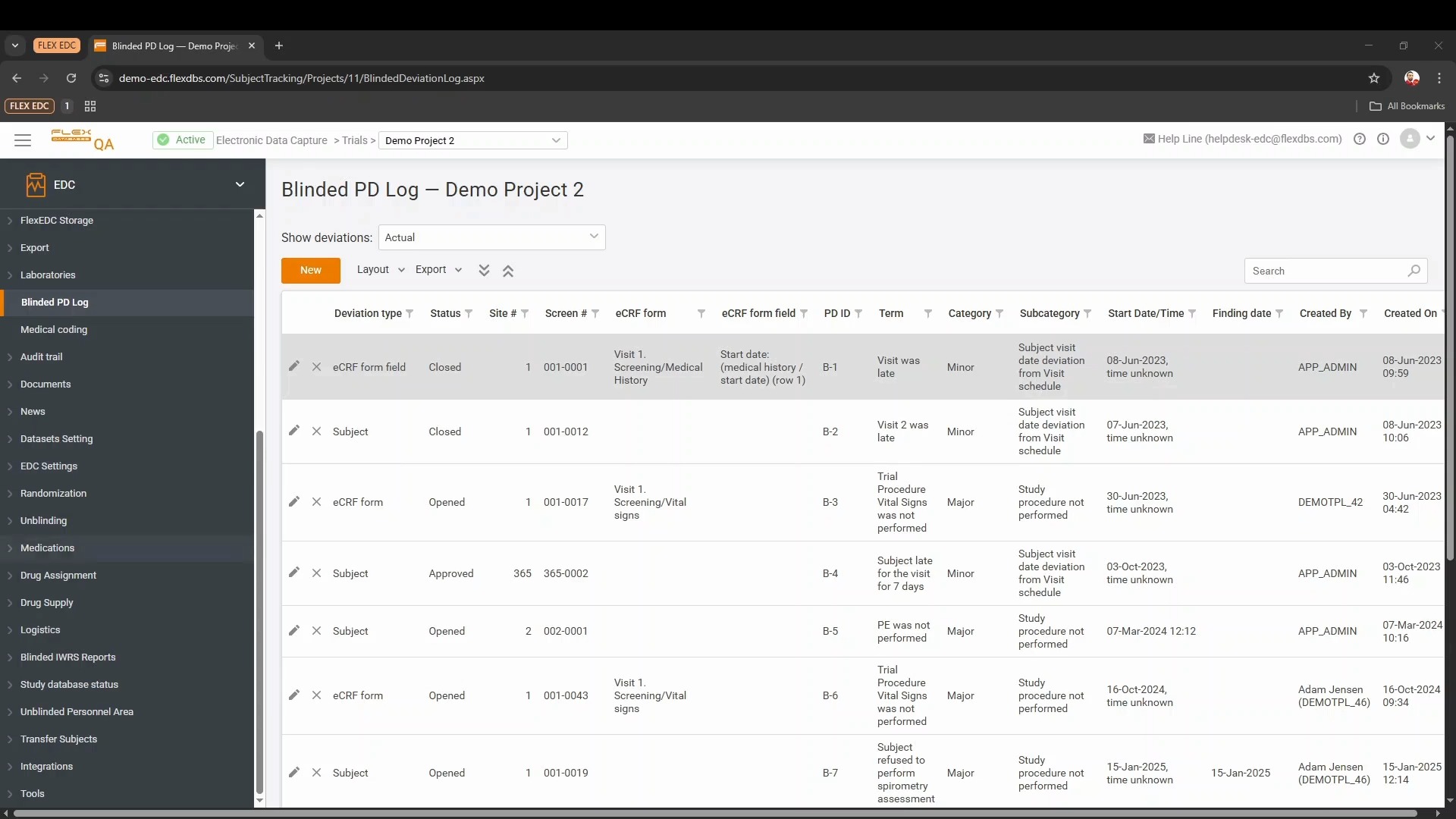Collapse the EDC sidebar section chevron
The image size is (1456, 819).
click(240, 184)
